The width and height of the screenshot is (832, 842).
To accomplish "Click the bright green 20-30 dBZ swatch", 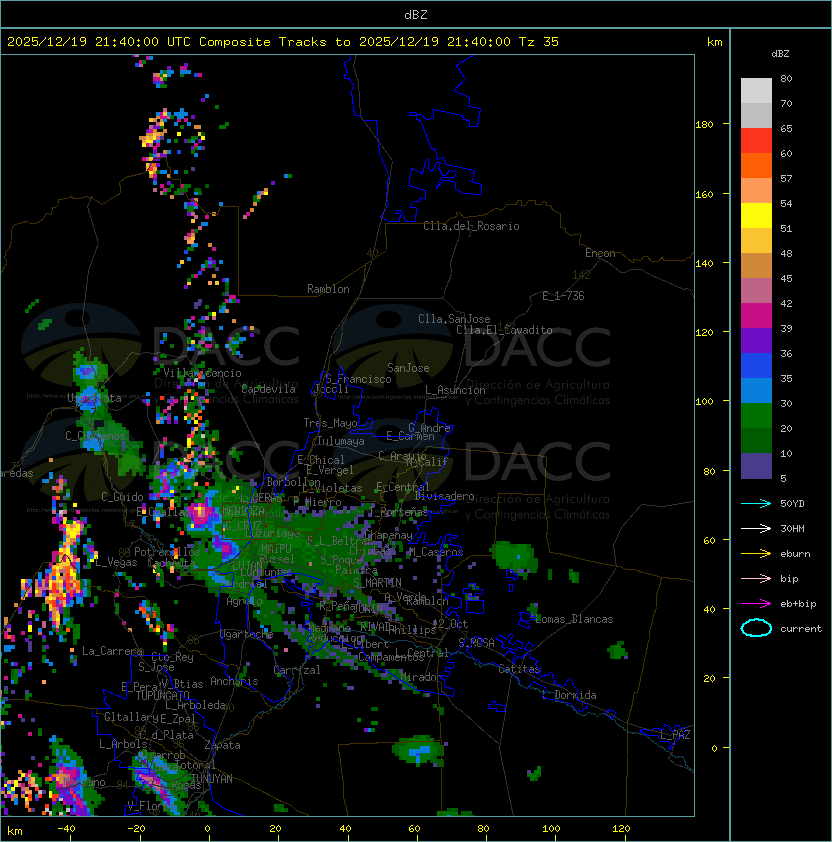I will point(756,416).
